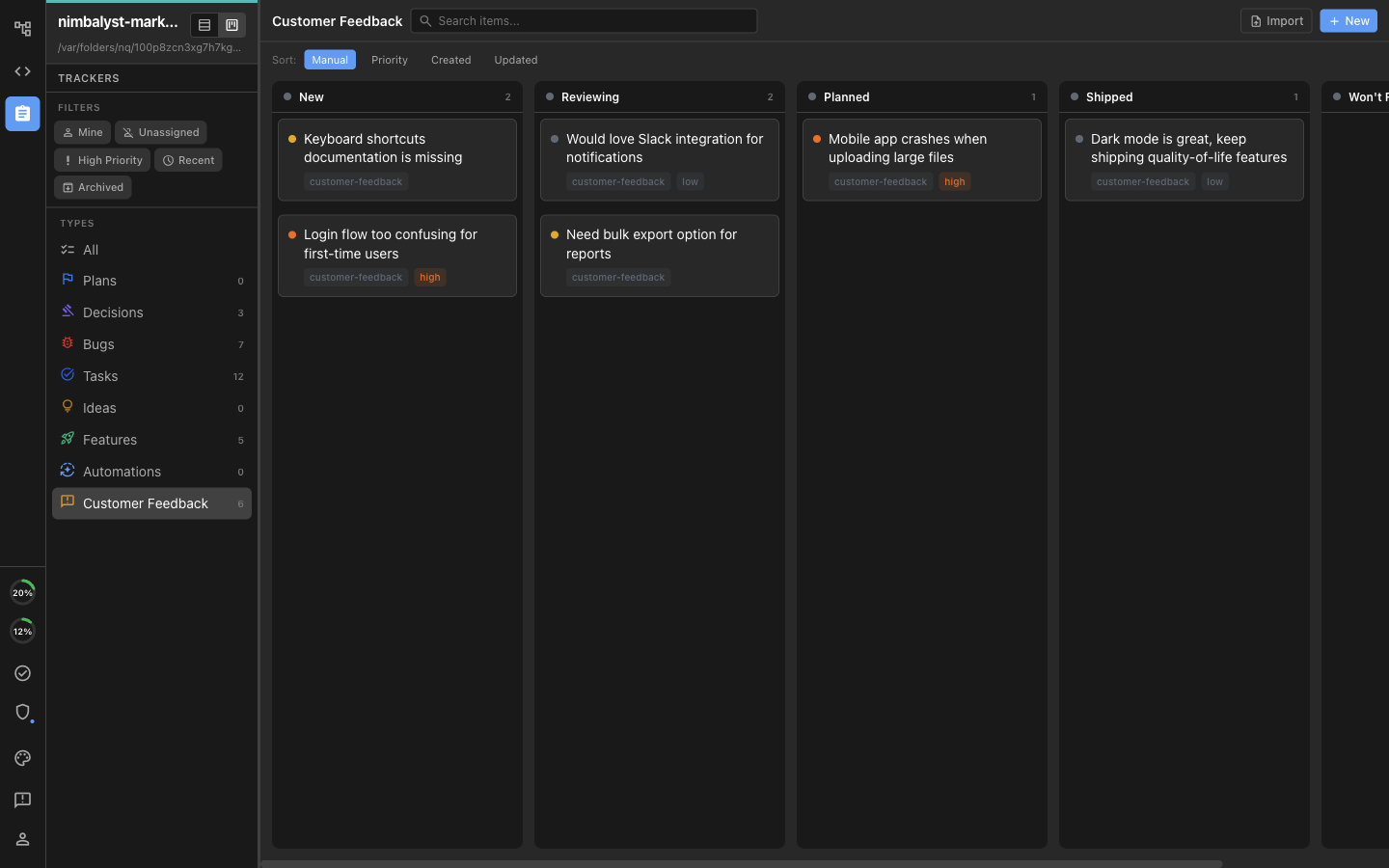This screenshot has height=868, width=1389.
Task: Toggle the Recent filter
Action: (188, 160)
